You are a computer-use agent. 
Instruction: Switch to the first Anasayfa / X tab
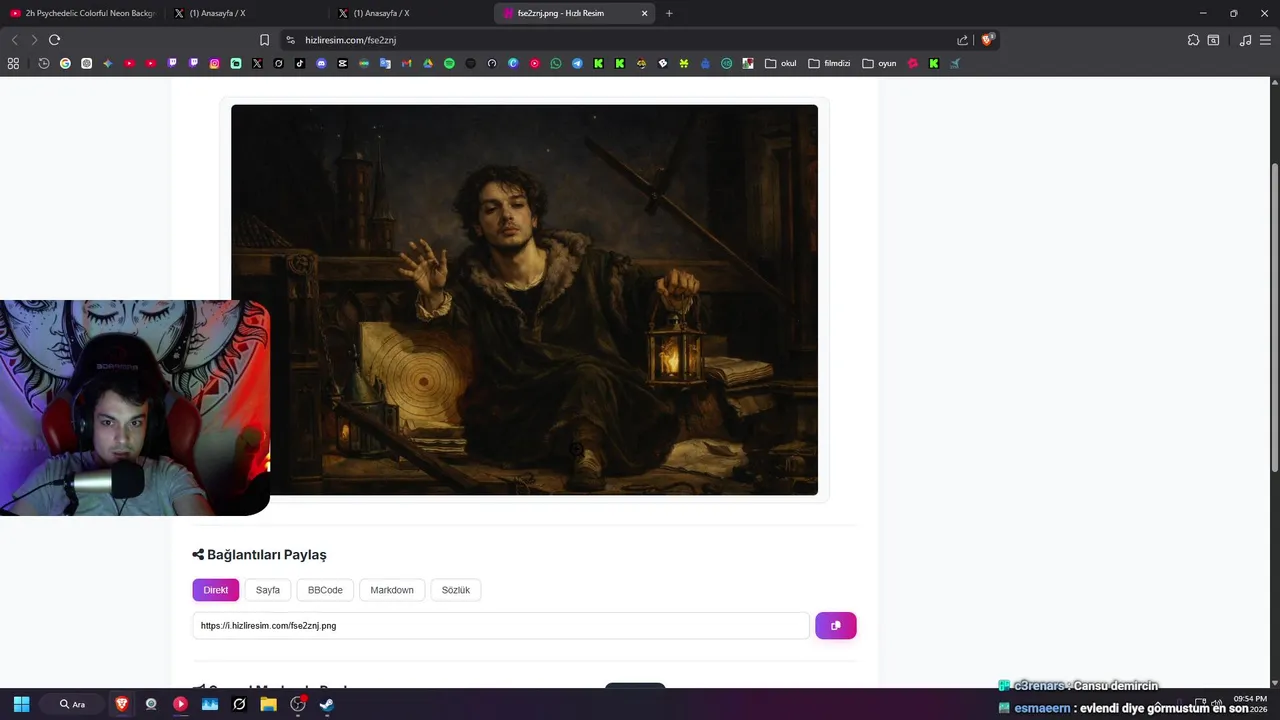click(x=246, y=13)
